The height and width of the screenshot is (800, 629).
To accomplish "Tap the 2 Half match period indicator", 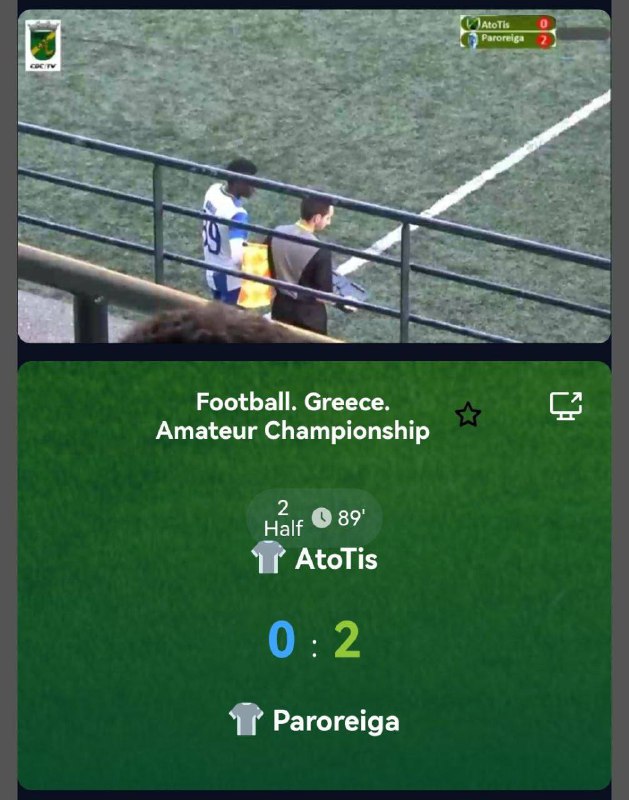I will pyautogui.click(x=283, y=518).
